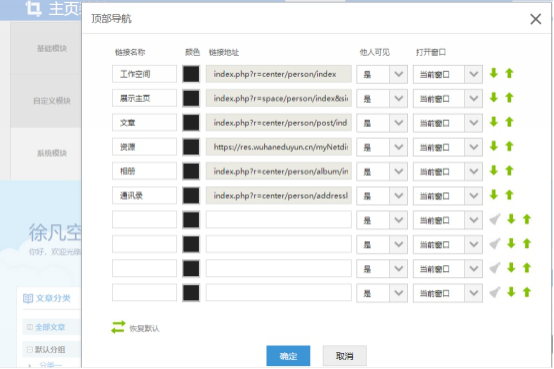Viewport: 554px width, 369px height.
Task: Click the center/person/post address field
Action: (x=279, y=123)
